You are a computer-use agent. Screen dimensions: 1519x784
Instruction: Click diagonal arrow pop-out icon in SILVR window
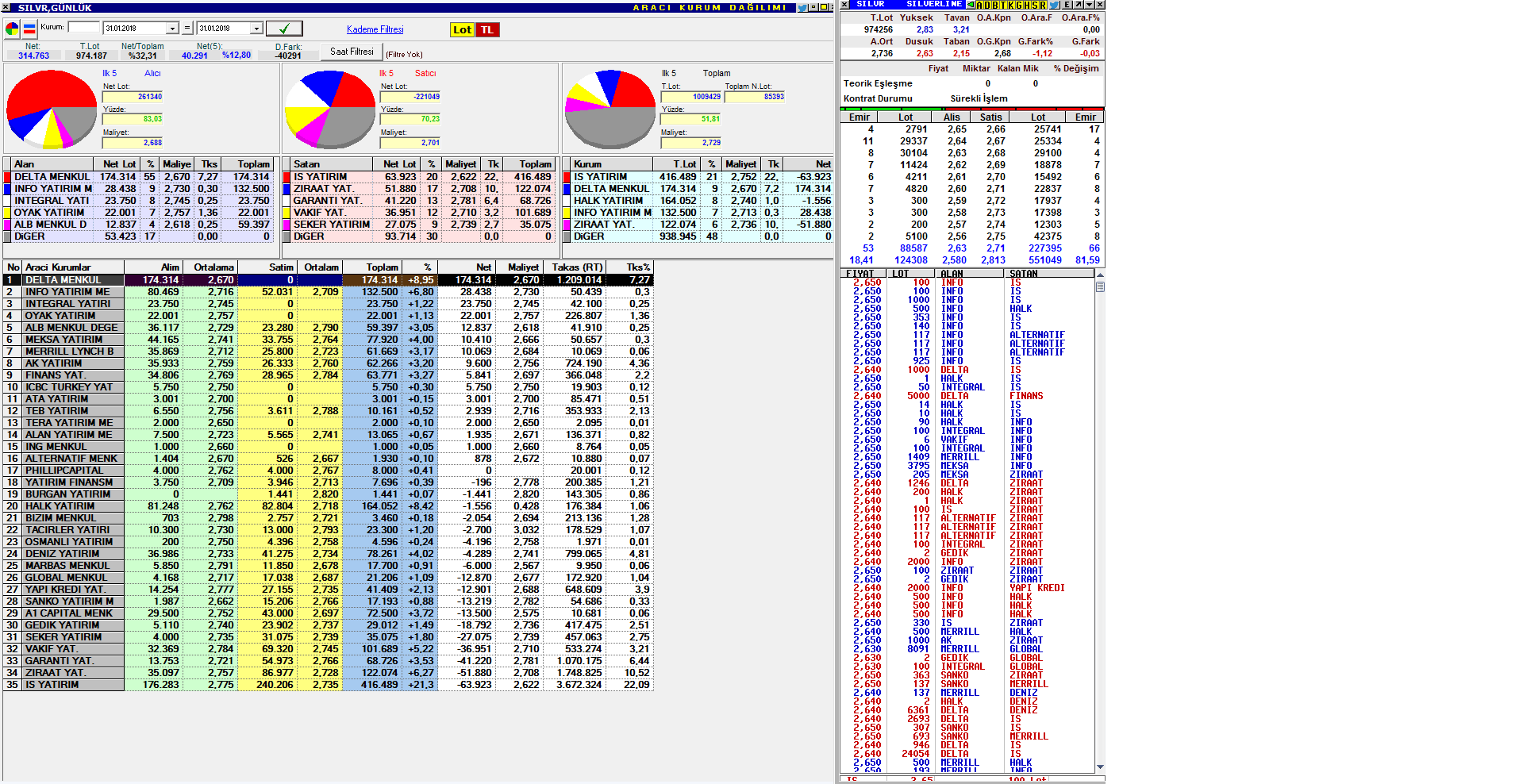[x=1078, y=4]
